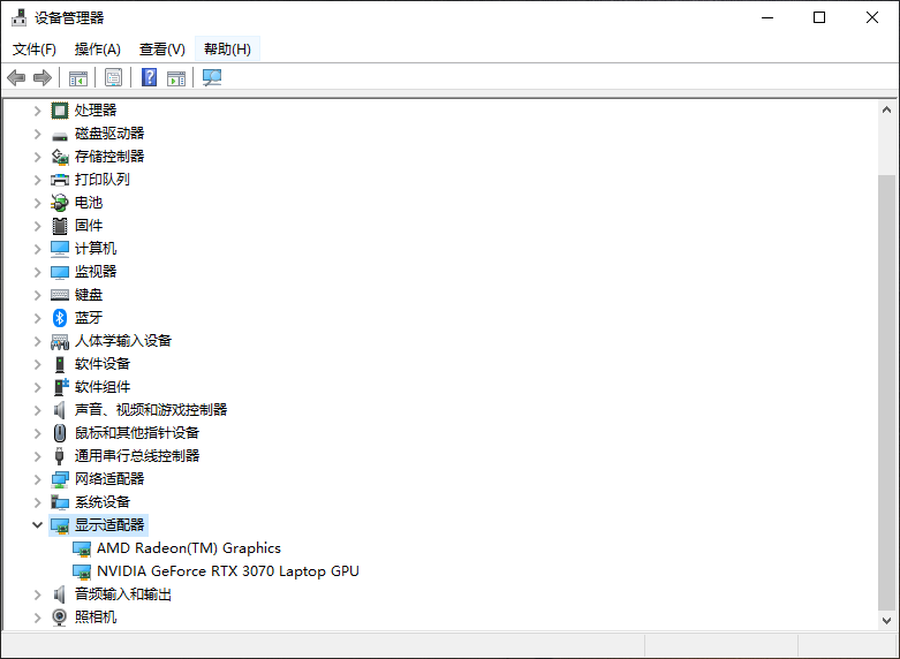Click the 键盘 keyboard icon

coord(60,294)
